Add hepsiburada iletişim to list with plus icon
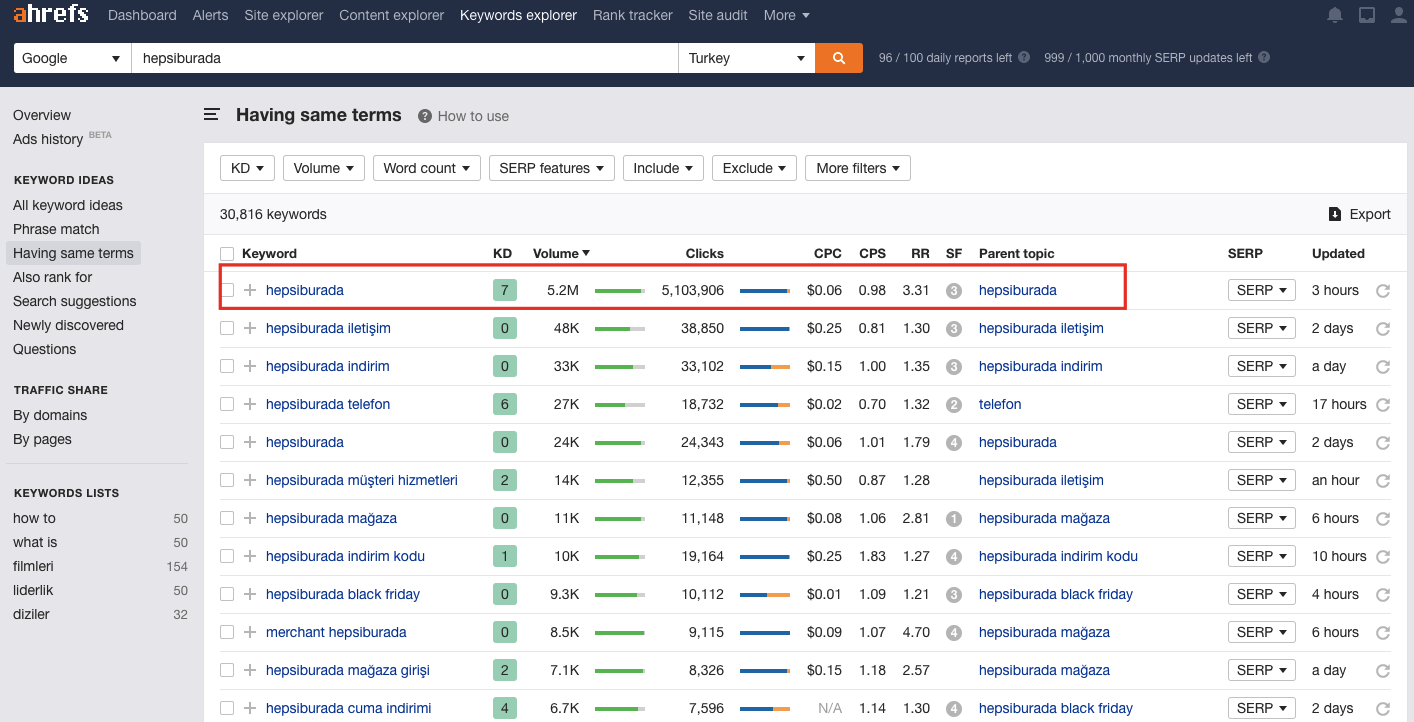Viewport: 1414px width, 722px height. pyautogui.click(x=250, y=328)
